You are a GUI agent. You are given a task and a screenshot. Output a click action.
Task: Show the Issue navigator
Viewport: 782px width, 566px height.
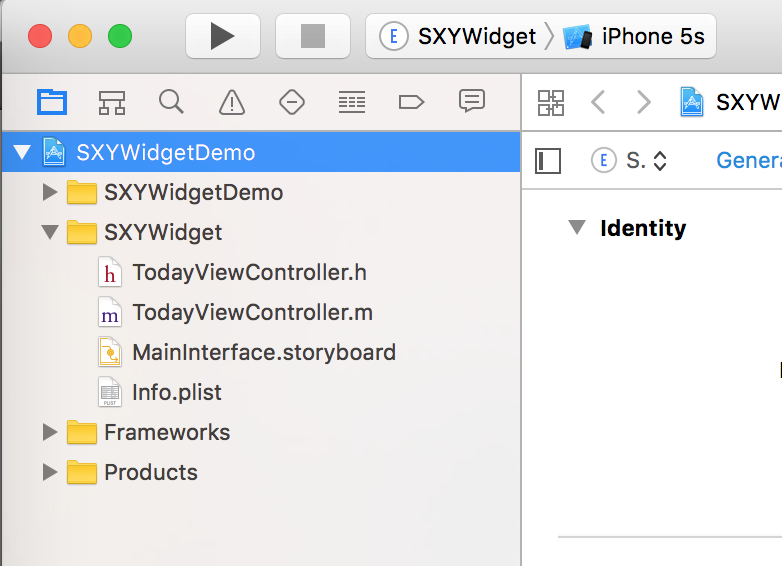pos(231,101)
